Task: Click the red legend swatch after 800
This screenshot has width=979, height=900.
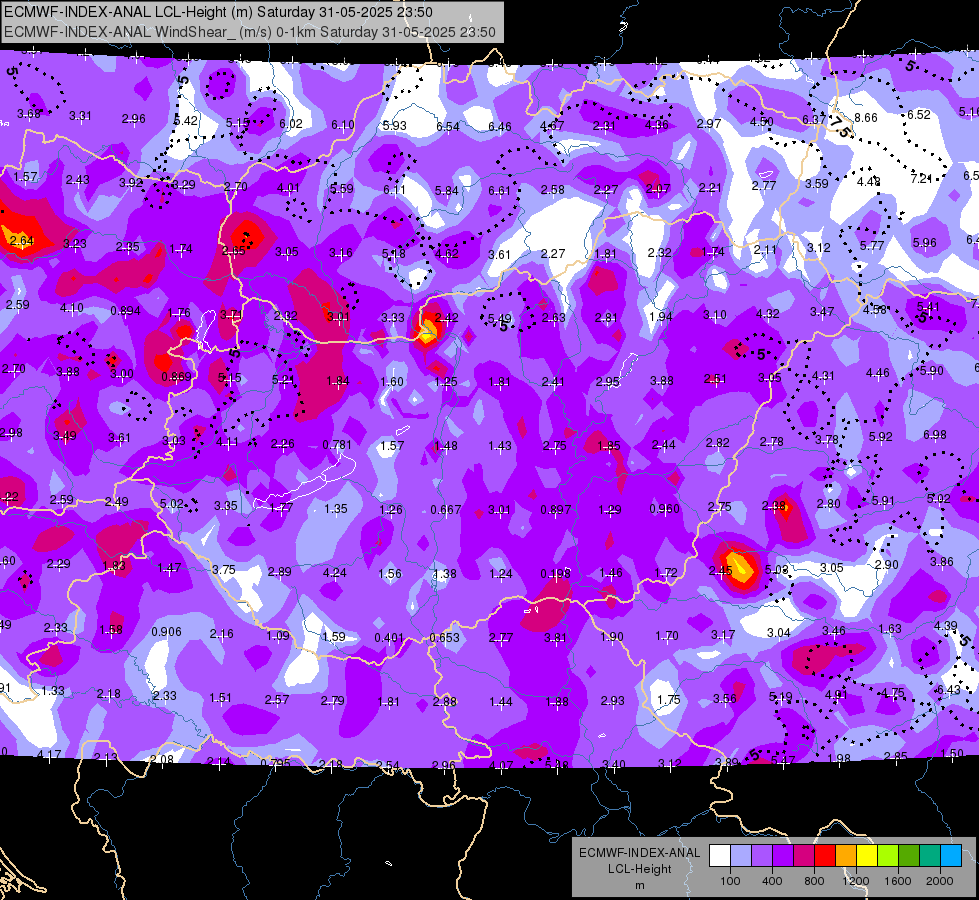Action: (x=825, y=856)
